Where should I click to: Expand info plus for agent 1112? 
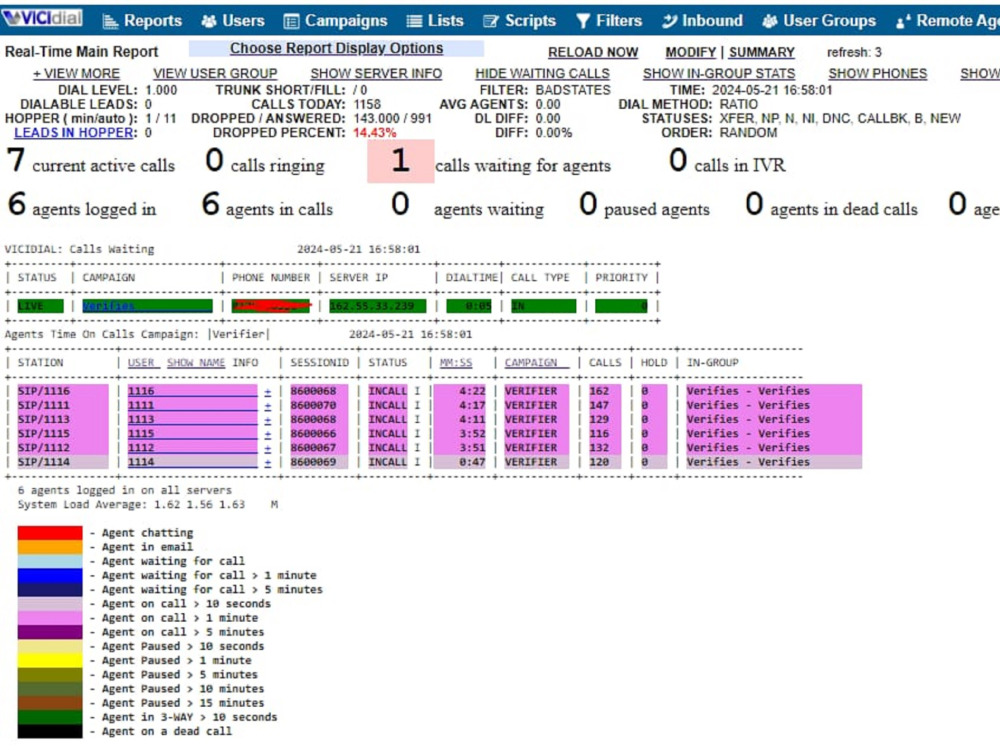pyautogui.click(x=267, y=448)
